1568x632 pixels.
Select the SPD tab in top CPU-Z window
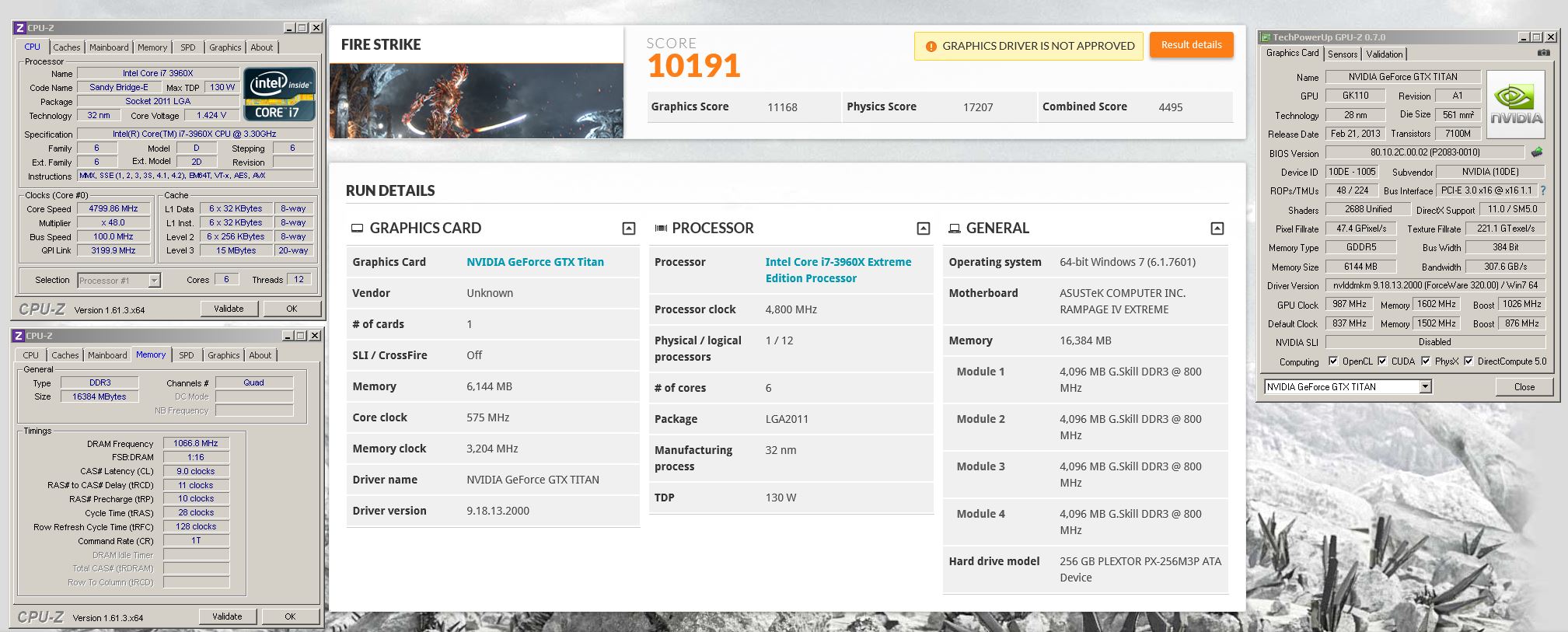[188, 47]
